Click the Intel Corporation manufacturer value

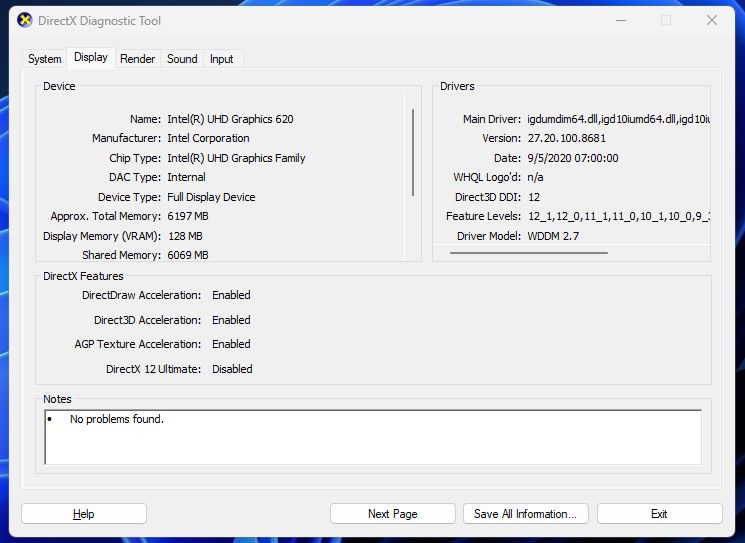click(x=208, y=138)
